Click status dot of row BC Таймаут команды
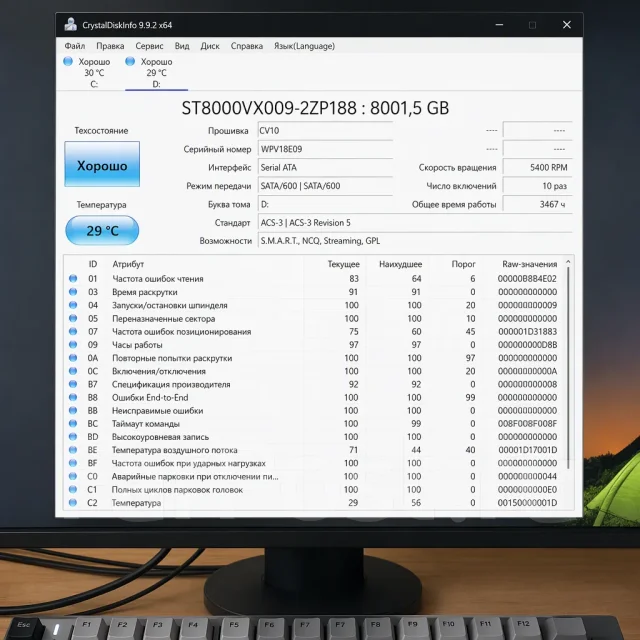This screenshot has width=640, height=640. coord(73,423)
